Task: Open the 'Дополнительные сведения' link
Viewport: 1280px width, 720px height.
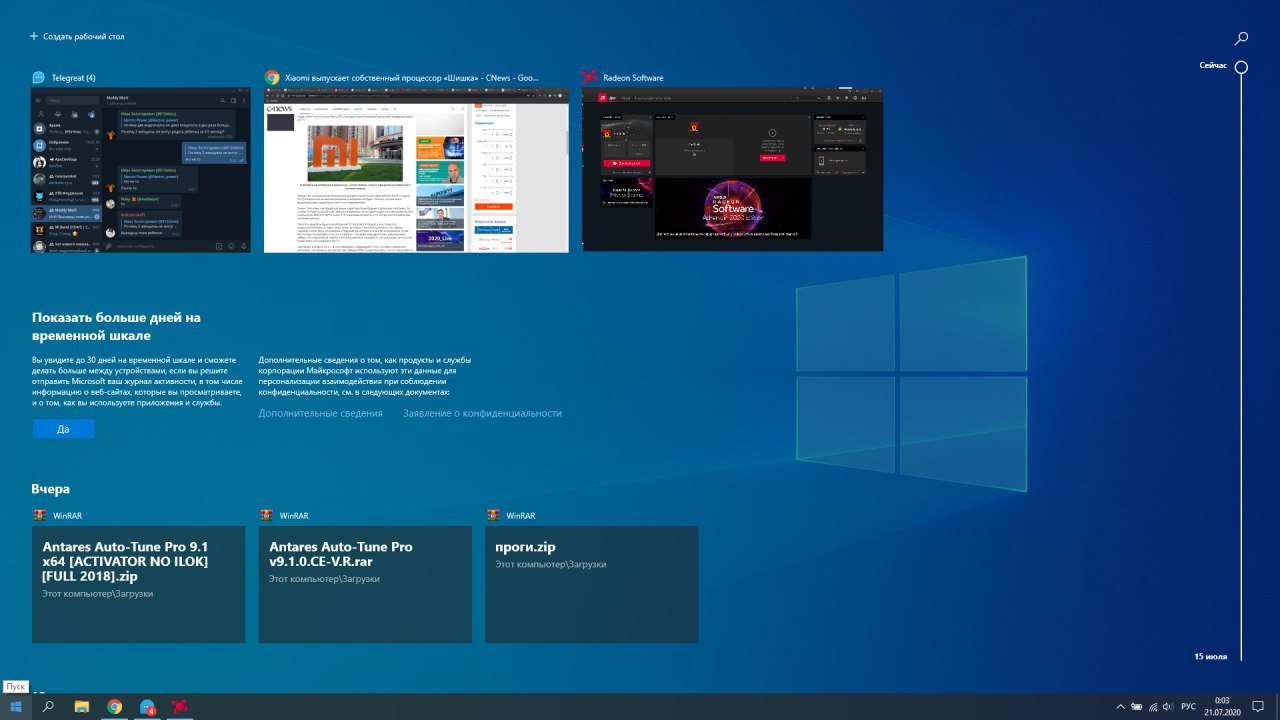Action: click(320, 413)
